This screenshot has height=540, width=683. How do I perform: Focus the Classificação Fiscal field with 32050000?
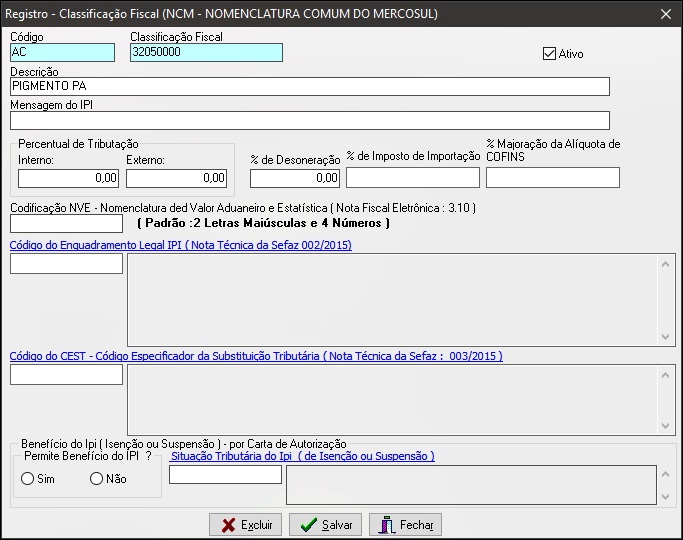[x=206, y=52]
